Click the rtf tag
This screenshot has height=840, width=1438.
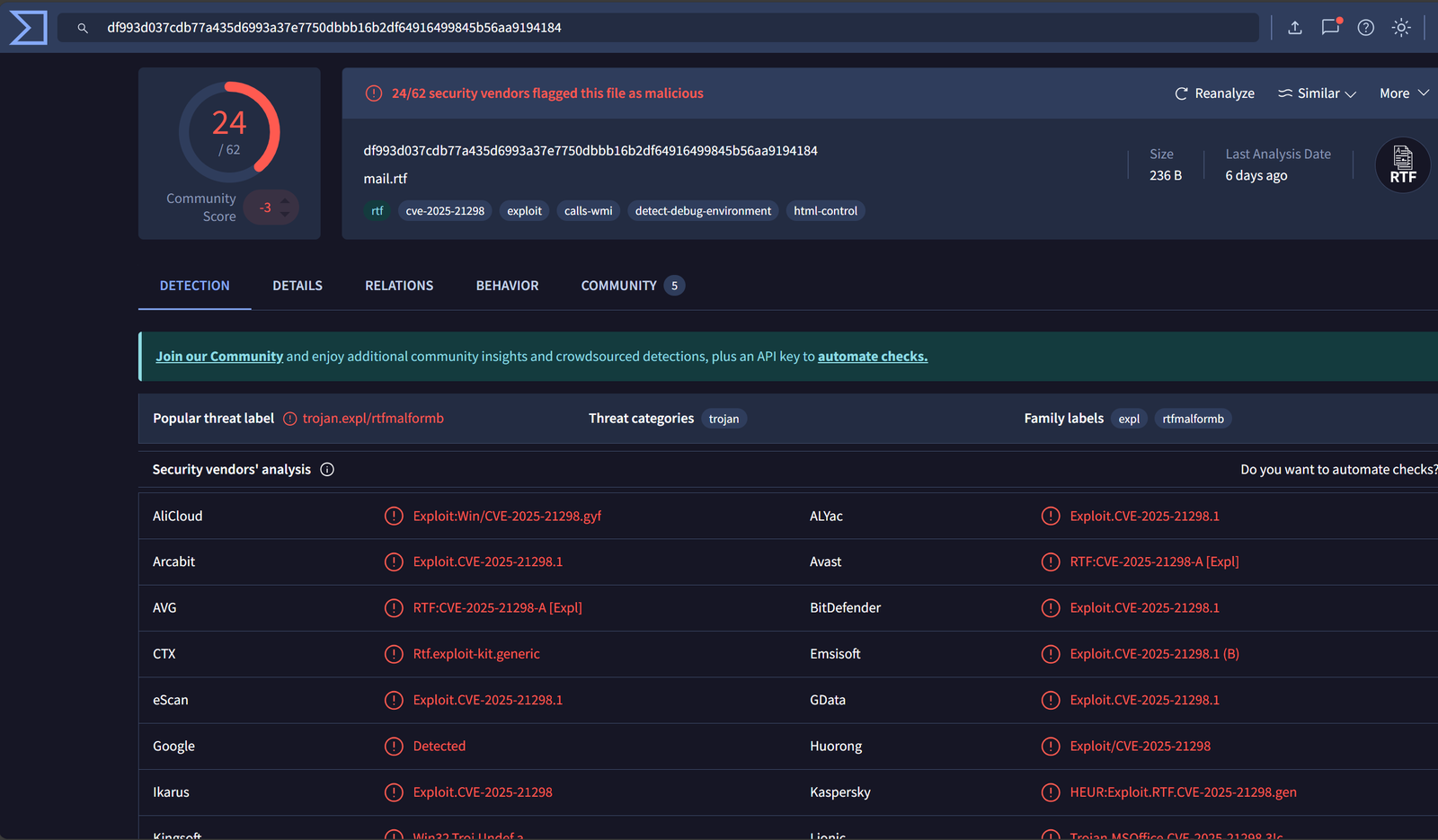coord(377,211)
